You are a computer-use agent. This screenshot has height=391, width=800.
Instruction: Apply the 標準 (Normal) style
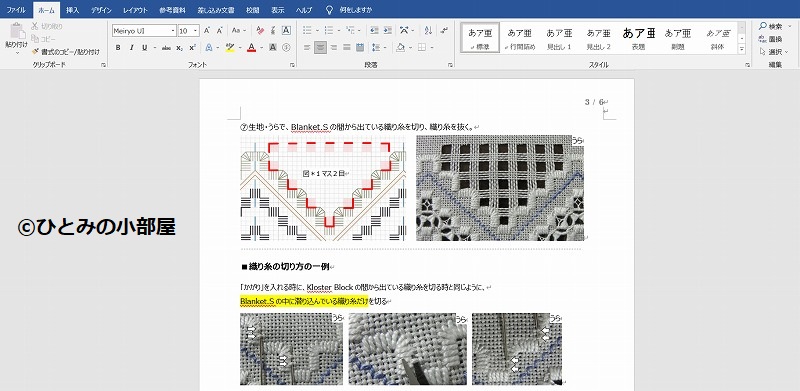click(480, 38)
